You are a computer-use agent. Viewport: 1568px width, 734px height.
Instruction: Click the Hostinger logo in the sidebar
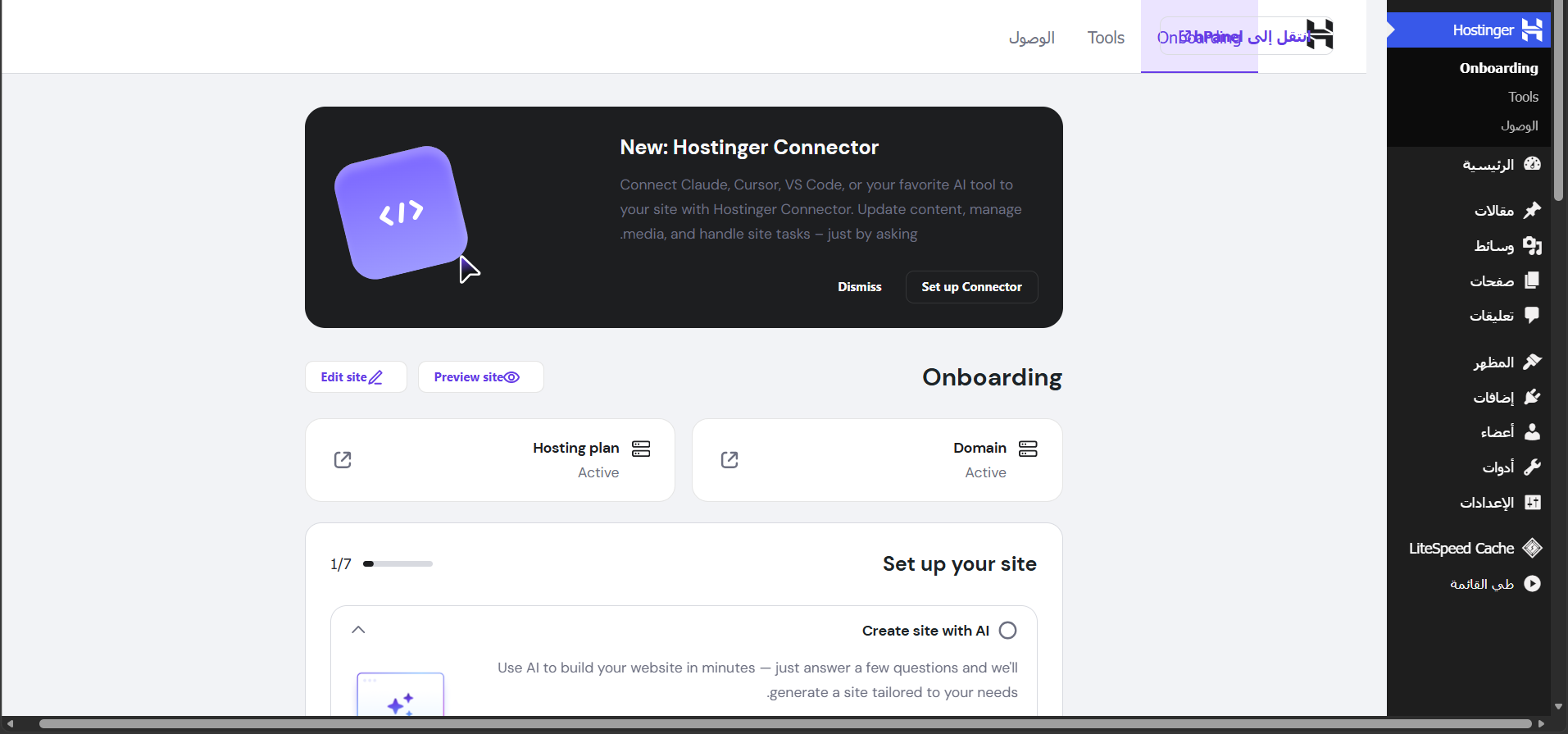(x=1532, y=30)
